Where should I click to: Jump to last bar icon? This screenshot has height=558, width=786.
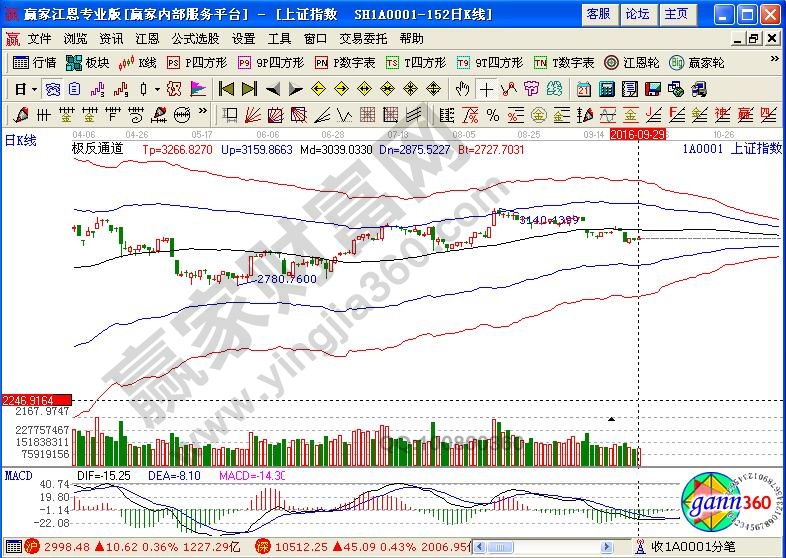pos(249,90)
